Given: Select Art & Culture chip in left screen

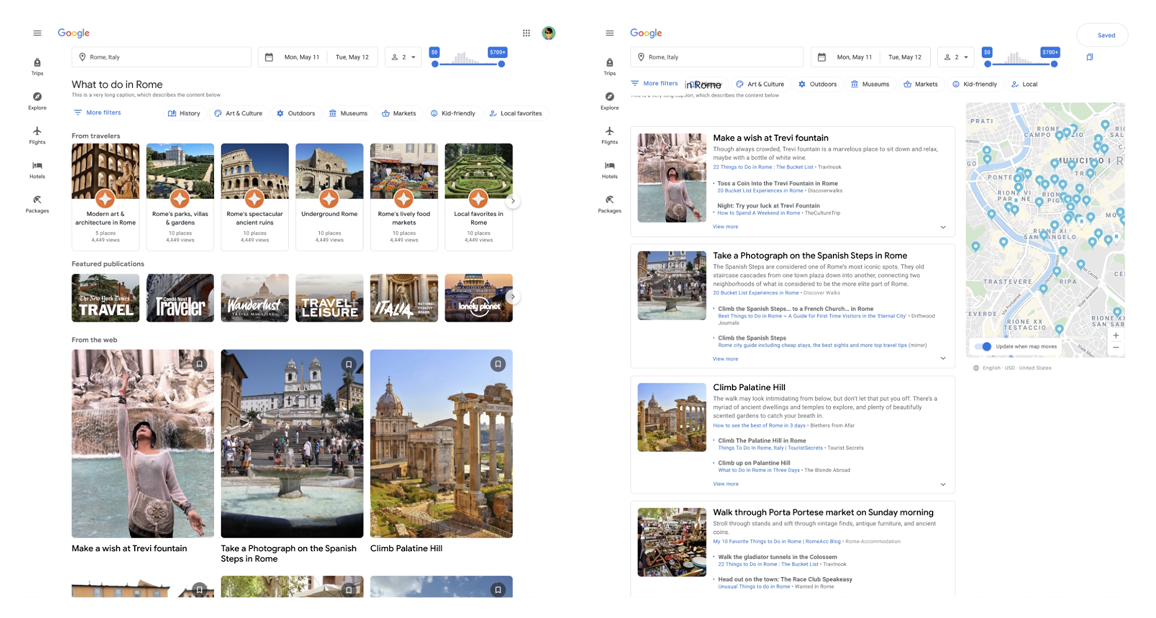Looking at the screenshot, I should (238, 114).
